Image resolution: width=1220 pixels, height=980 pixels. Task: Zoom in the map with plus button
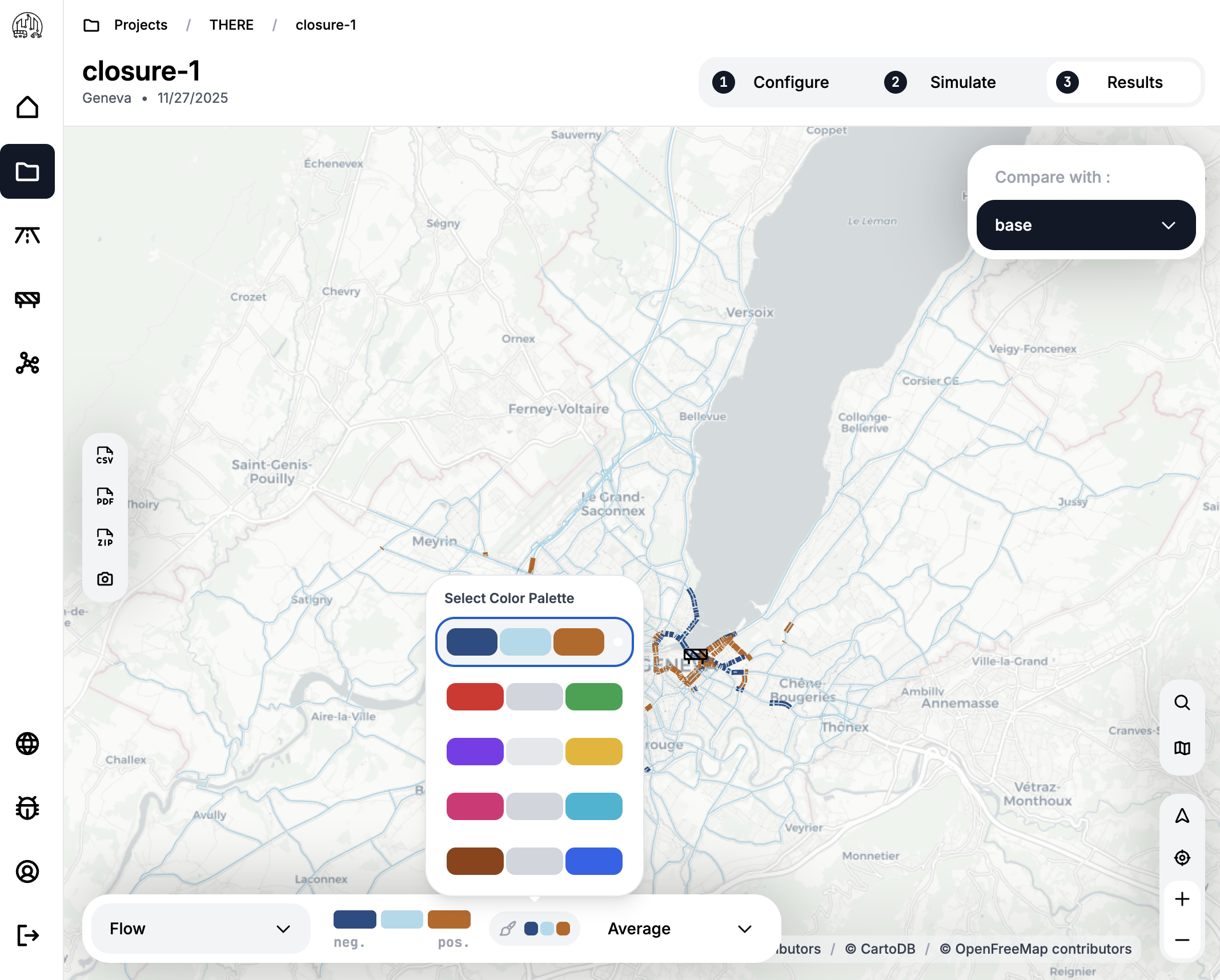point(1182,899)
